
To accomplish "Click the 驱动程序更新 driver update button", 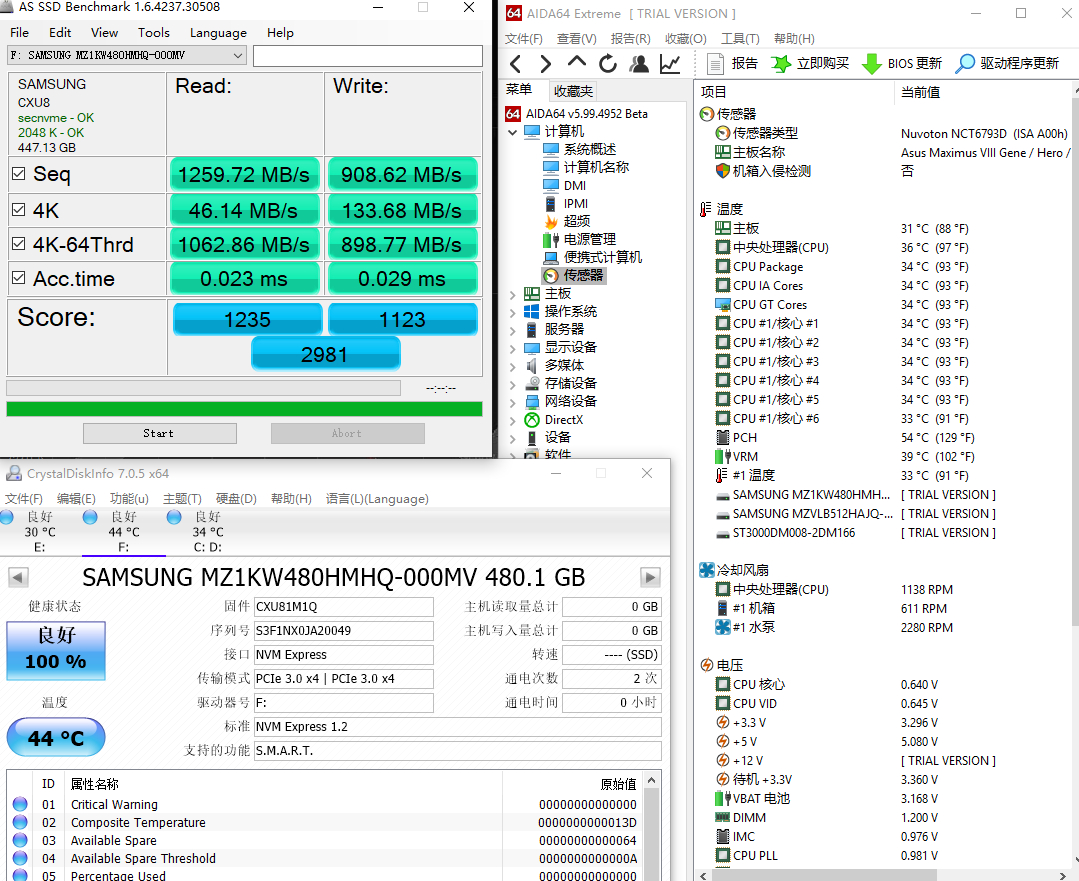I will point(1007,64).
